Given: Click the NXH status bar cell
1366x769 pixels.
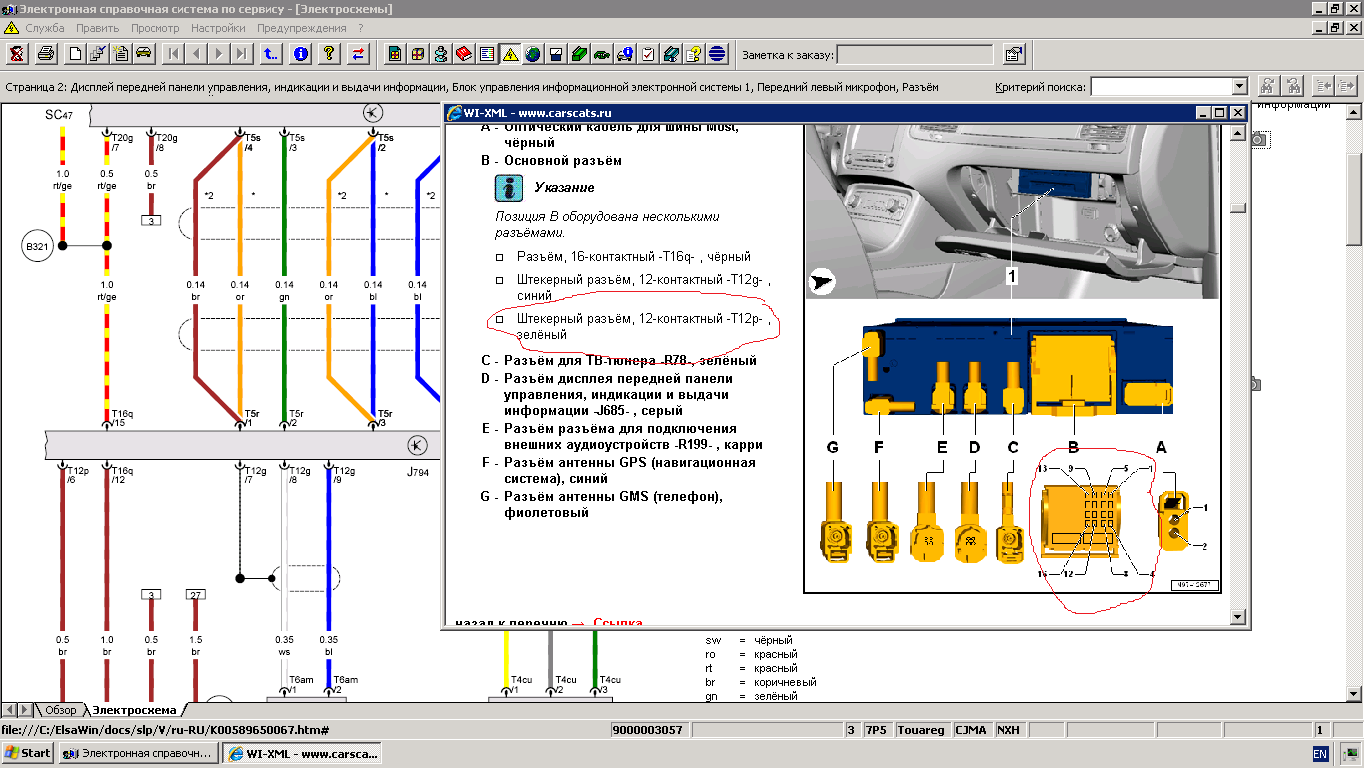Looking at the screenshot, I should (x=1008, y=730).
